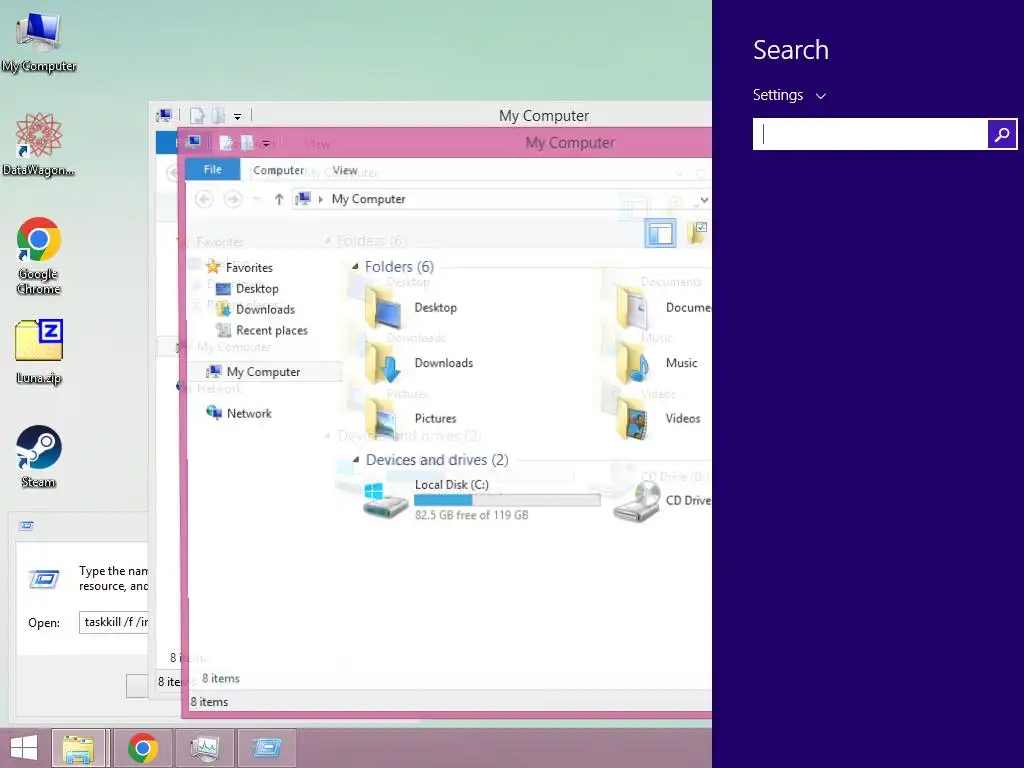
Task: Launch Google Chrome from desktop
Action: (x=39, y=256)
